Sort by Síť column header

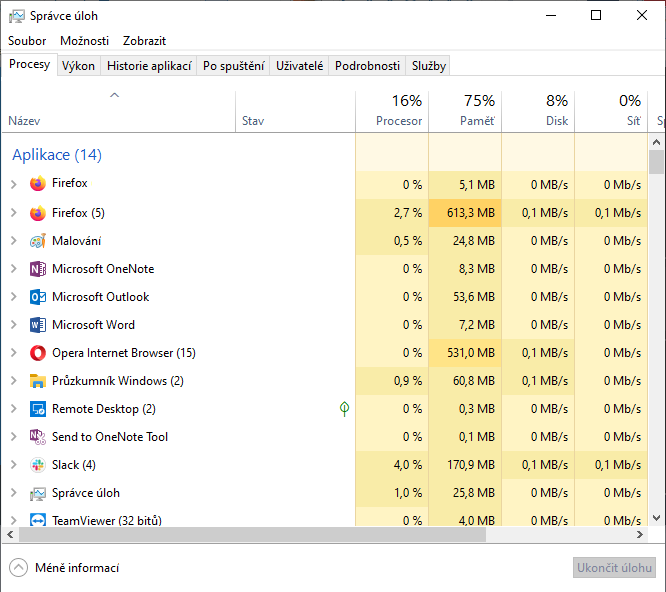coord(611,111)
